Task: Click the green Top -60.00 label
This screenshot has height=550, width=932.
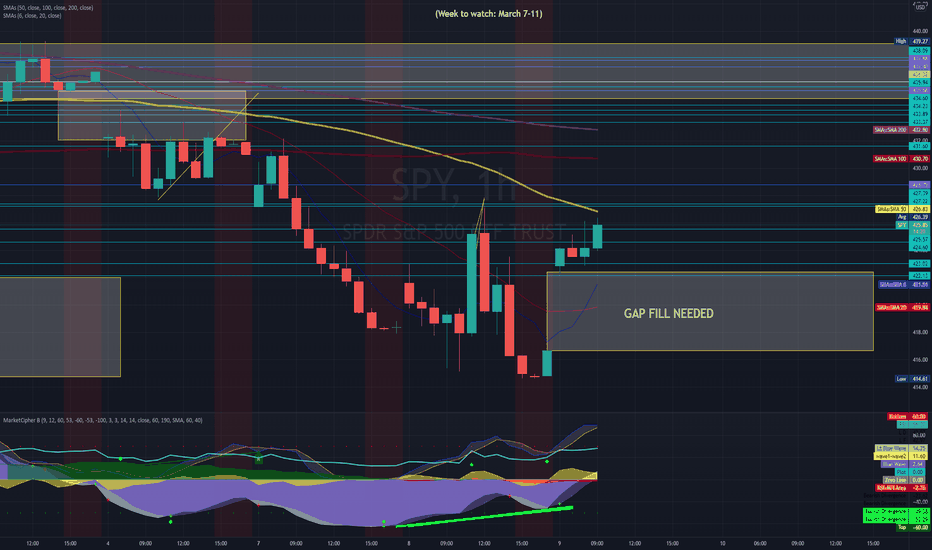Action: click(912, 527)
